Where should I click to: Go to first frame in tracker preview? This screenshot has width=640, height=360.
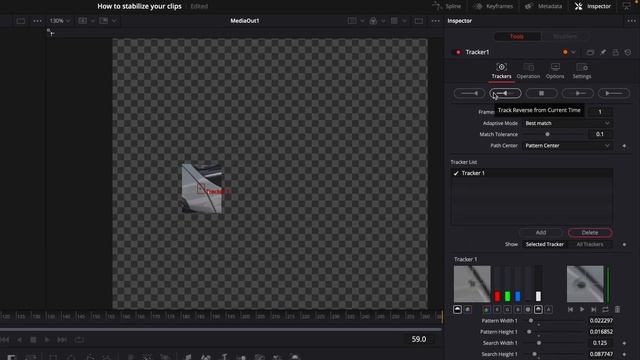570,310
